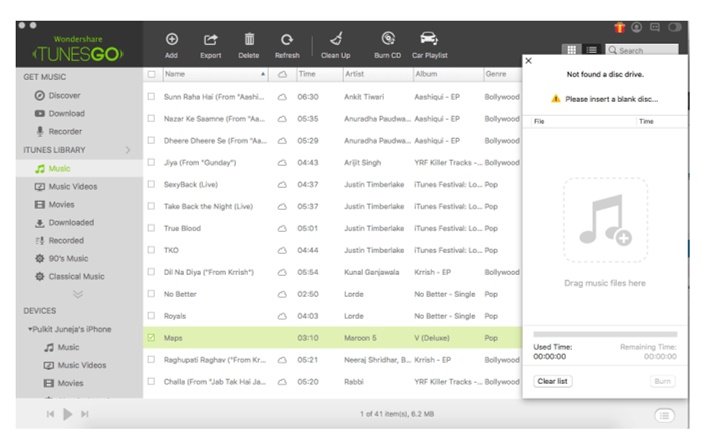Sort by the Time column header

(319, 74)
